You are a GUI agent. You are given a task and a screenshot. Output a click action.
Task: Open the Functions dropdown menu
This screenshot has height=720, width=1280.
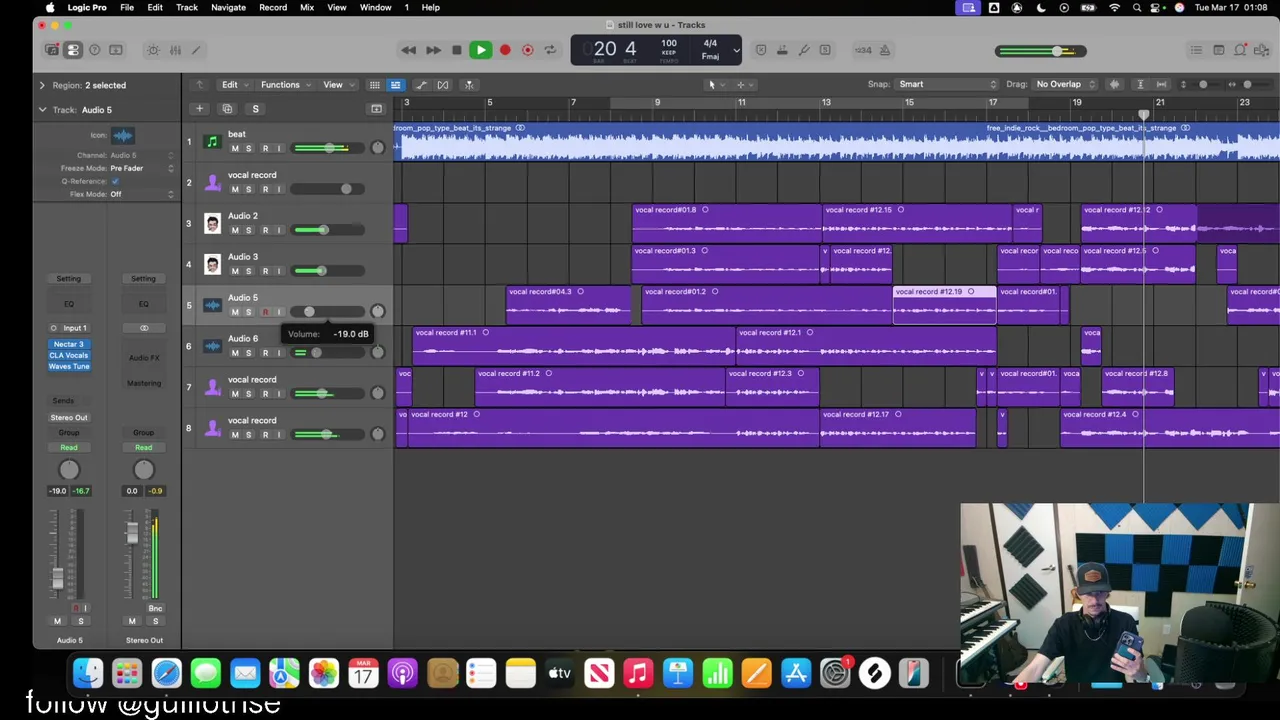pyautogui.click(x=285, y=85)
